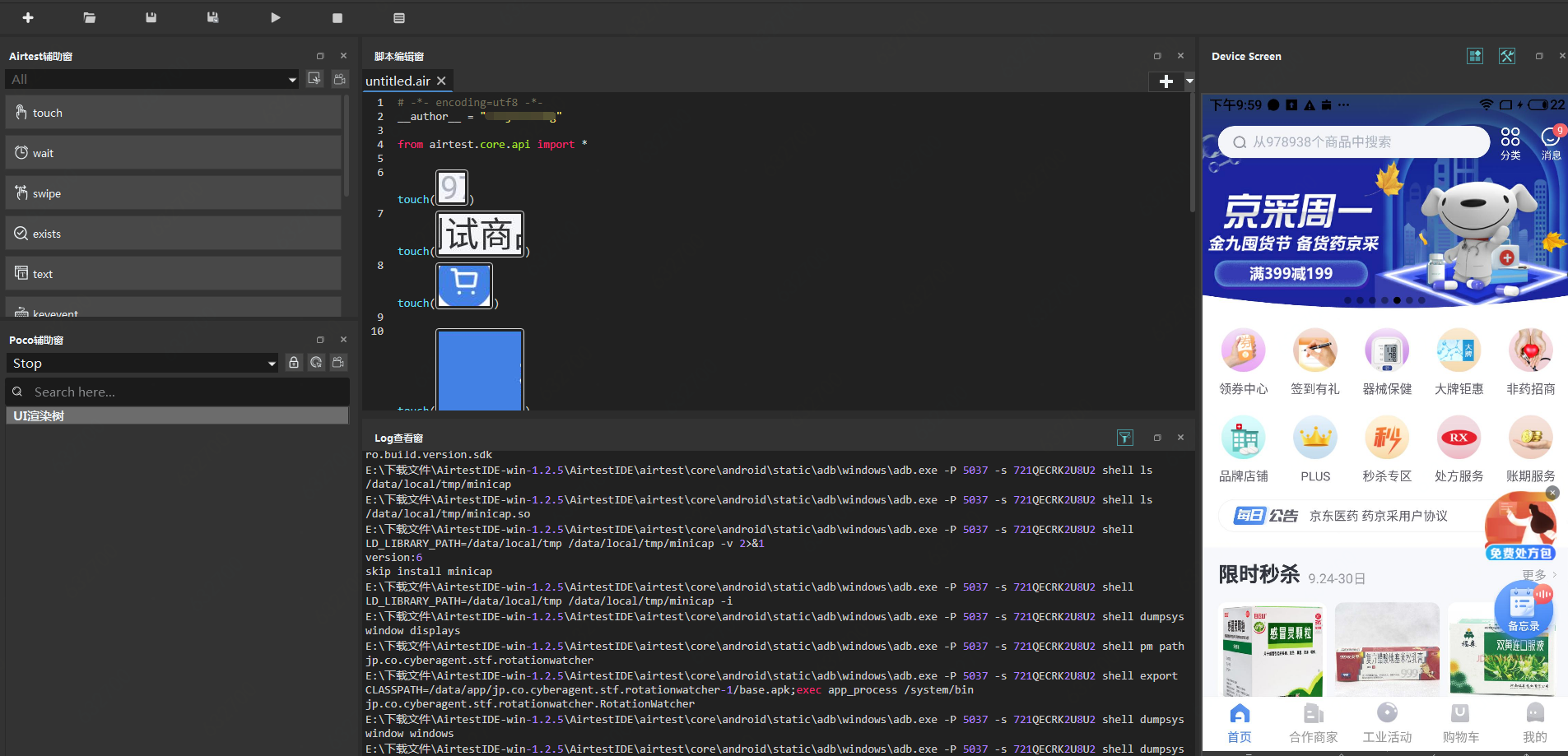Image resolution: width=1568 pixels, height=756 pixels.
Task: Open the Poco mode Stop dropdown
Action: (x=142, y=363)
